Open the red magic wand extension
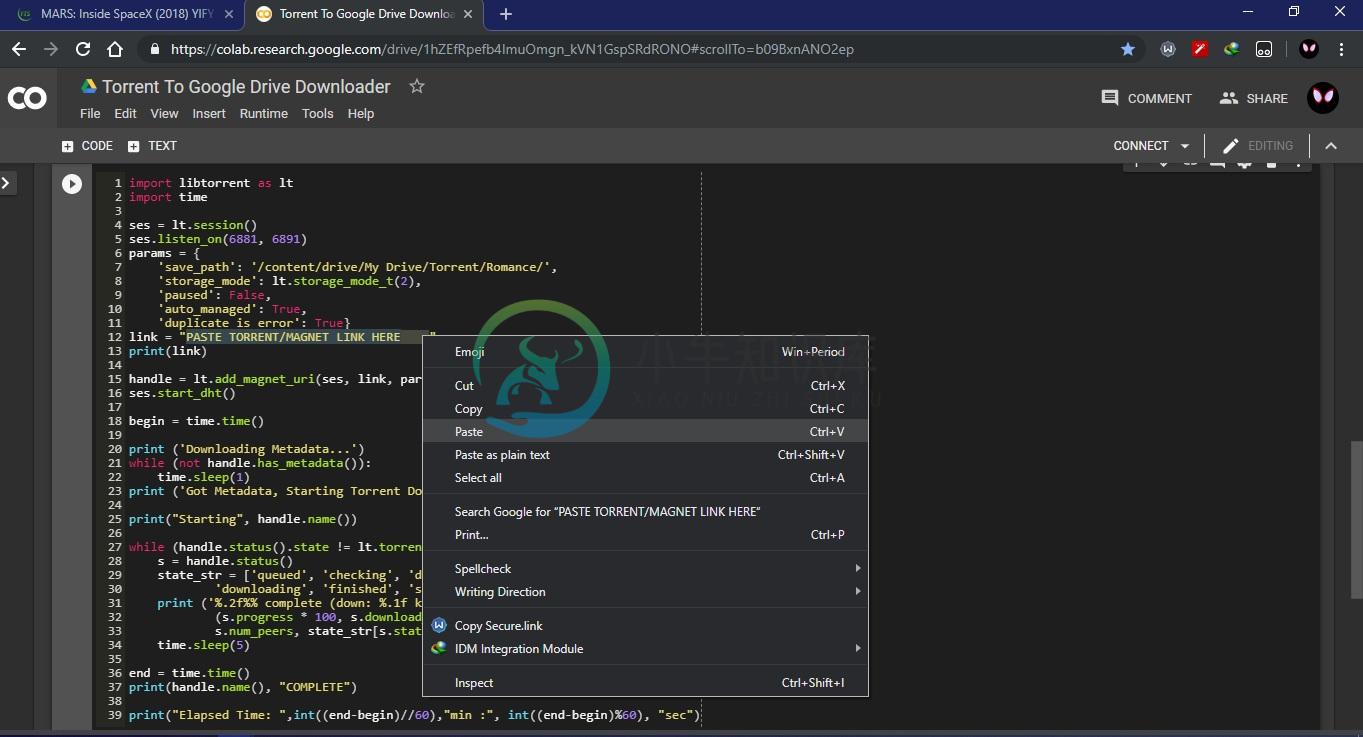Screen dimensions: 1363x737 [x=1200, y=49]
